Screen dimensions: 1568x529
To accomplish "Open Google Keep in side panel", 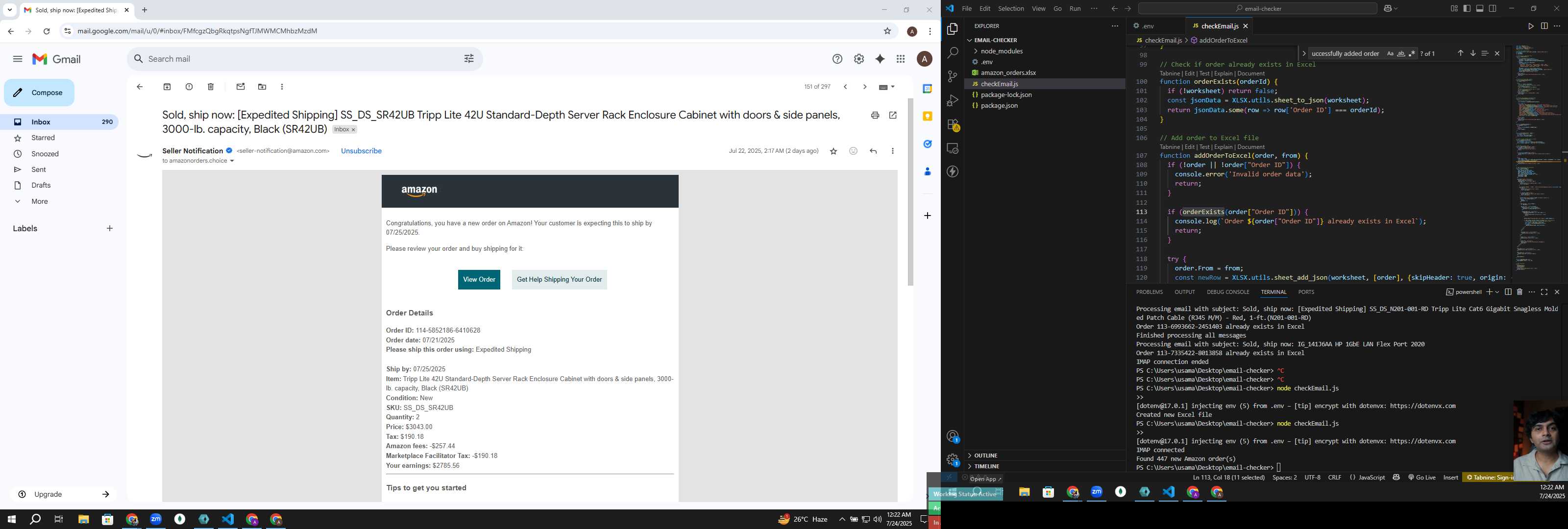I will [927, 116].
